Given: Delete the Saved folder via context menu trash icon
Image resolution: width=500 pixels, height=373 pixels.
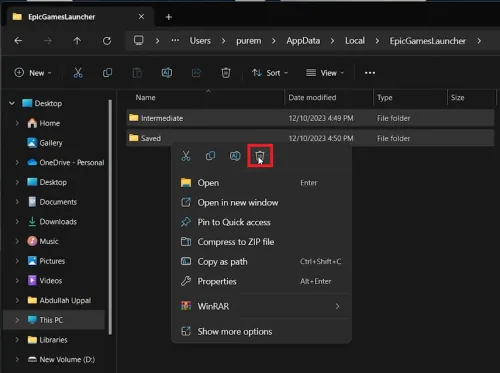Looking at the screenshot, I should (260, 156).
